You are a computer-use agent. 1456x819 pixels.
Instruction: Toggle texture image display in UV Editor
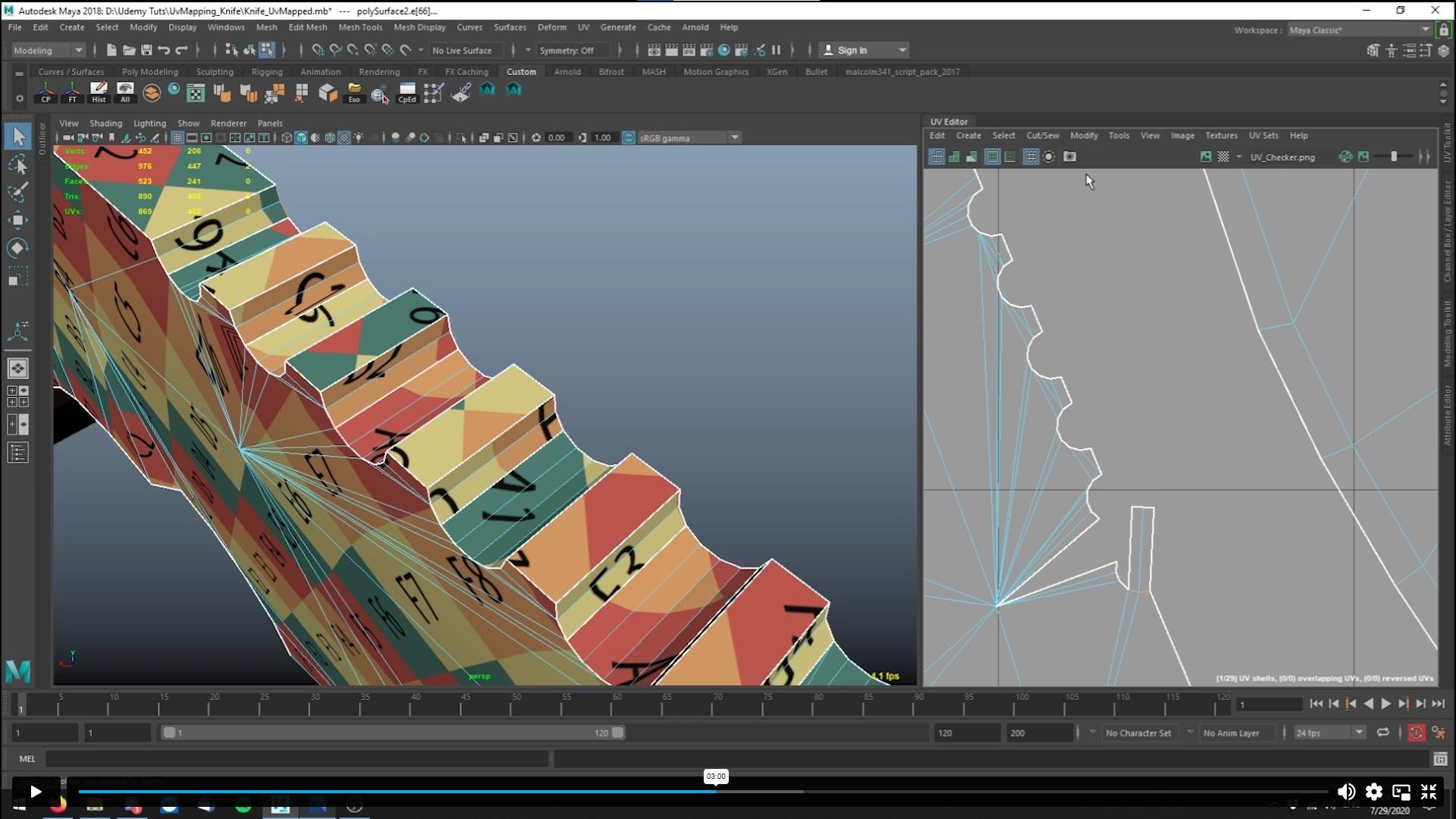[1206, 156]
